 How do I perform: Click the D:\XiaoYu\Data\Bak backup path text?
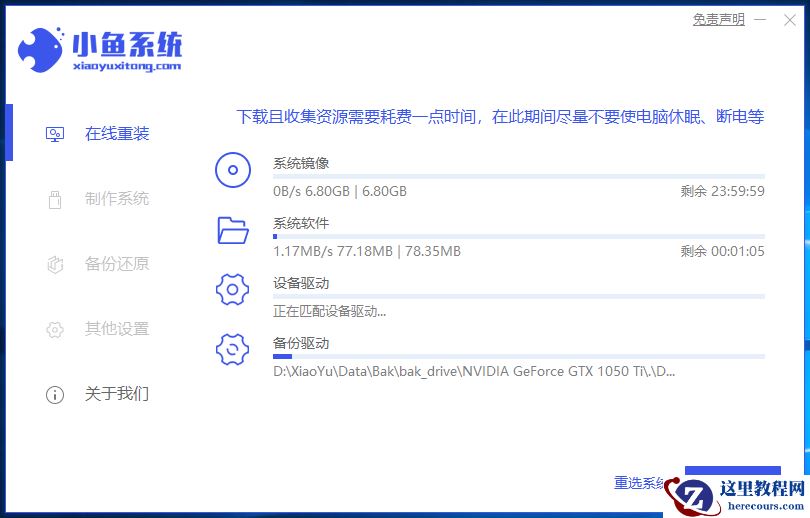pos(474,371)
